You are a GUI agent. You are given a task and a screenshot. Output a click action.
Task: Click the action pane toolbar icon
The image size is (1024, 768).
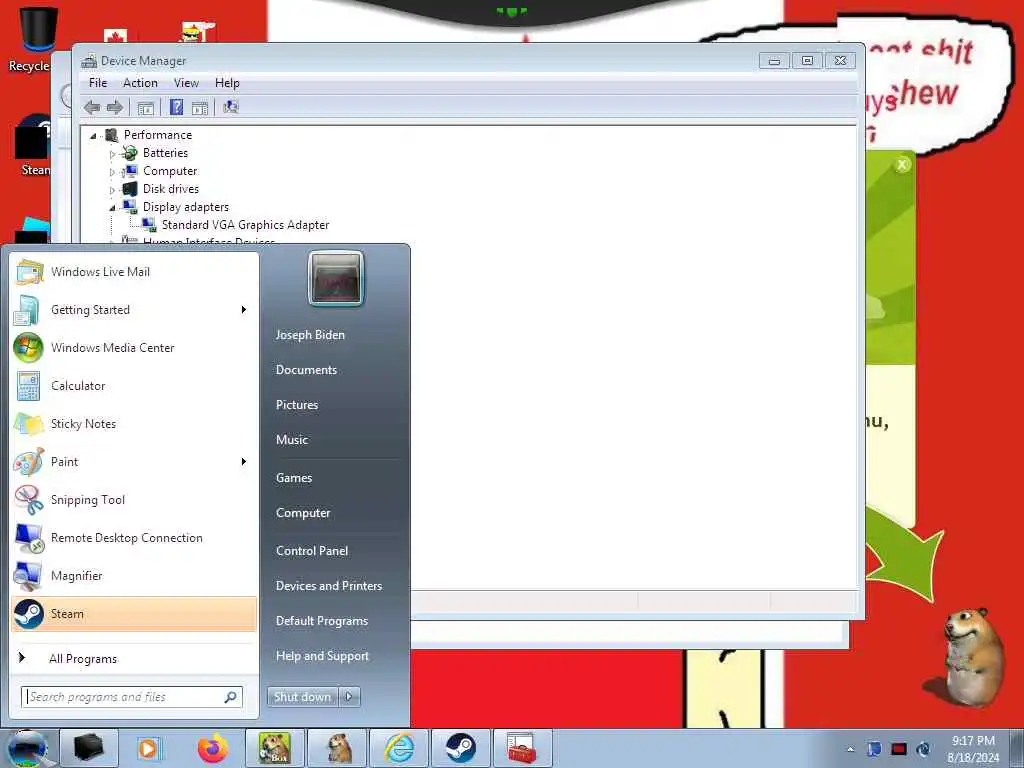[x=200, y=108]
